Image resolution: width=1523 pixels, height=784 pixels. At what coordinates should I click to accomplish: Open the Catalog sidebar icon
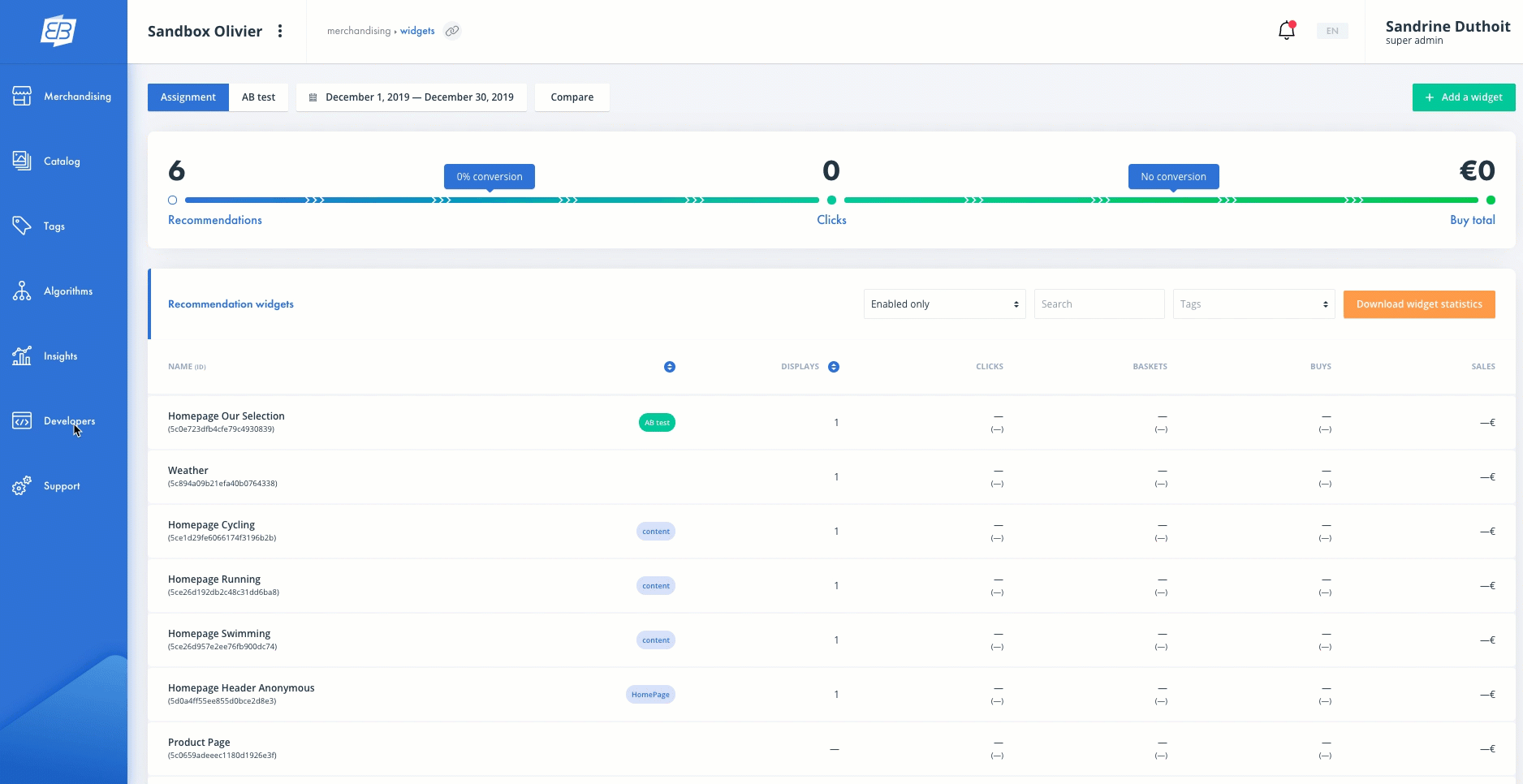click(x=22, y=161)
